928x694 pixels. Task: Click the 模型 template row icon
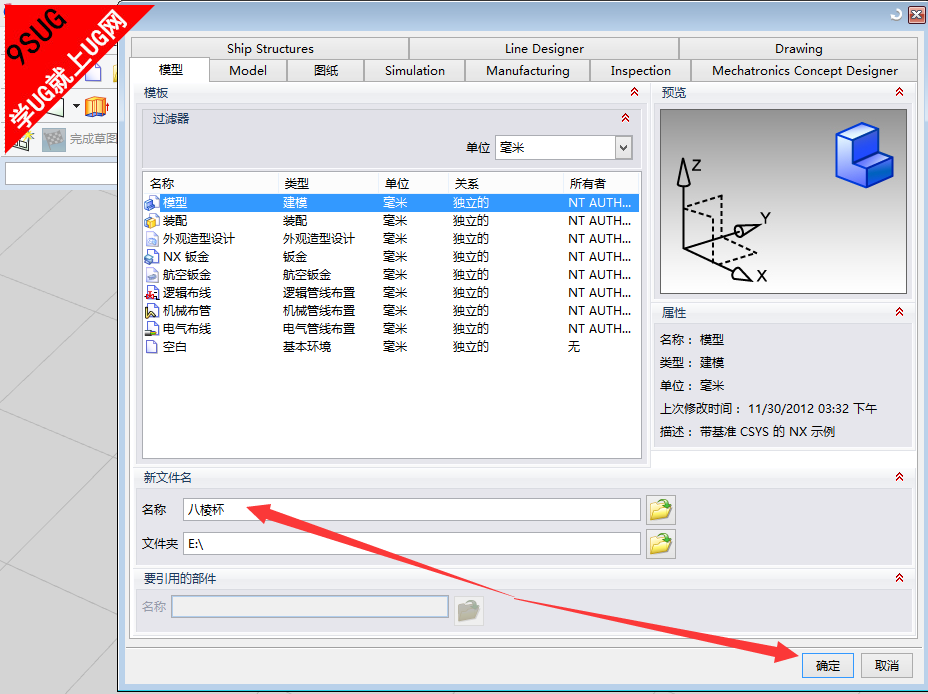152,203
